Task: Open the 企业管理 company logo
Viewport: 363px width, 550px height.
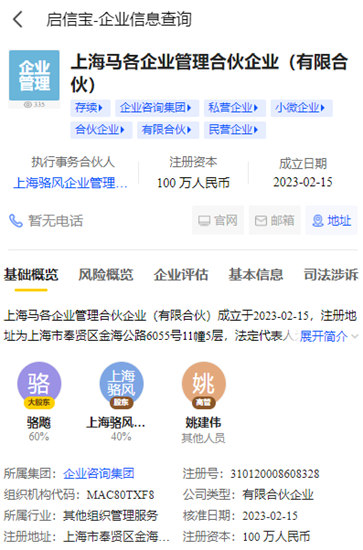Action: coord(34,75)
